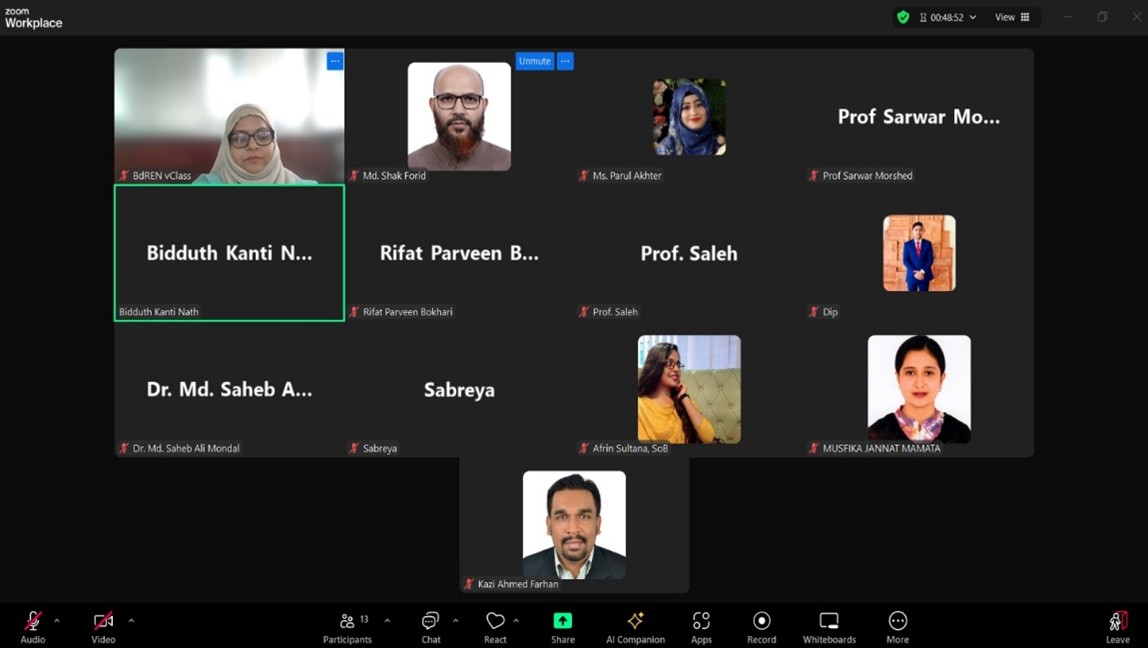Expand video options arrow beside Video
This screenshot has height=648, width=1148.
[131, 621]
